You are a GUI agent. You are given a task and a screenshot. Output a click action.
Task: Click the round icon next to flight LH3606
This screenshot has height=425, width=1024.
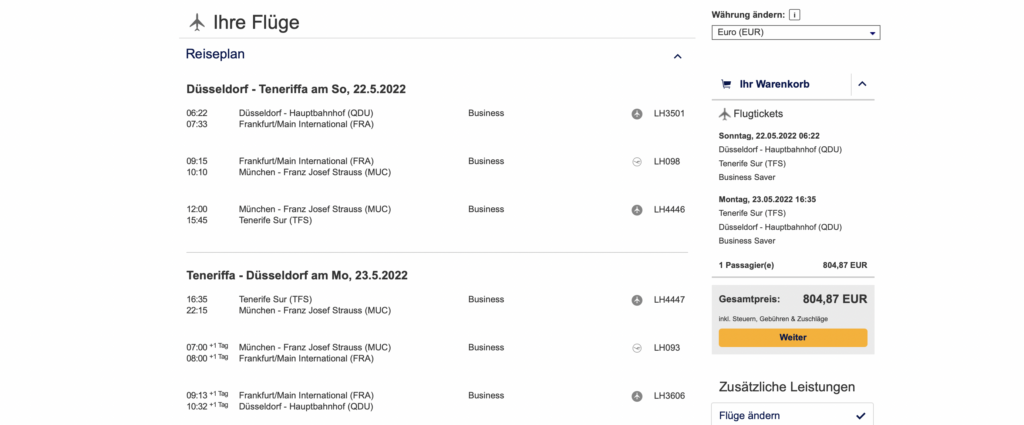(x=637, y=396)
